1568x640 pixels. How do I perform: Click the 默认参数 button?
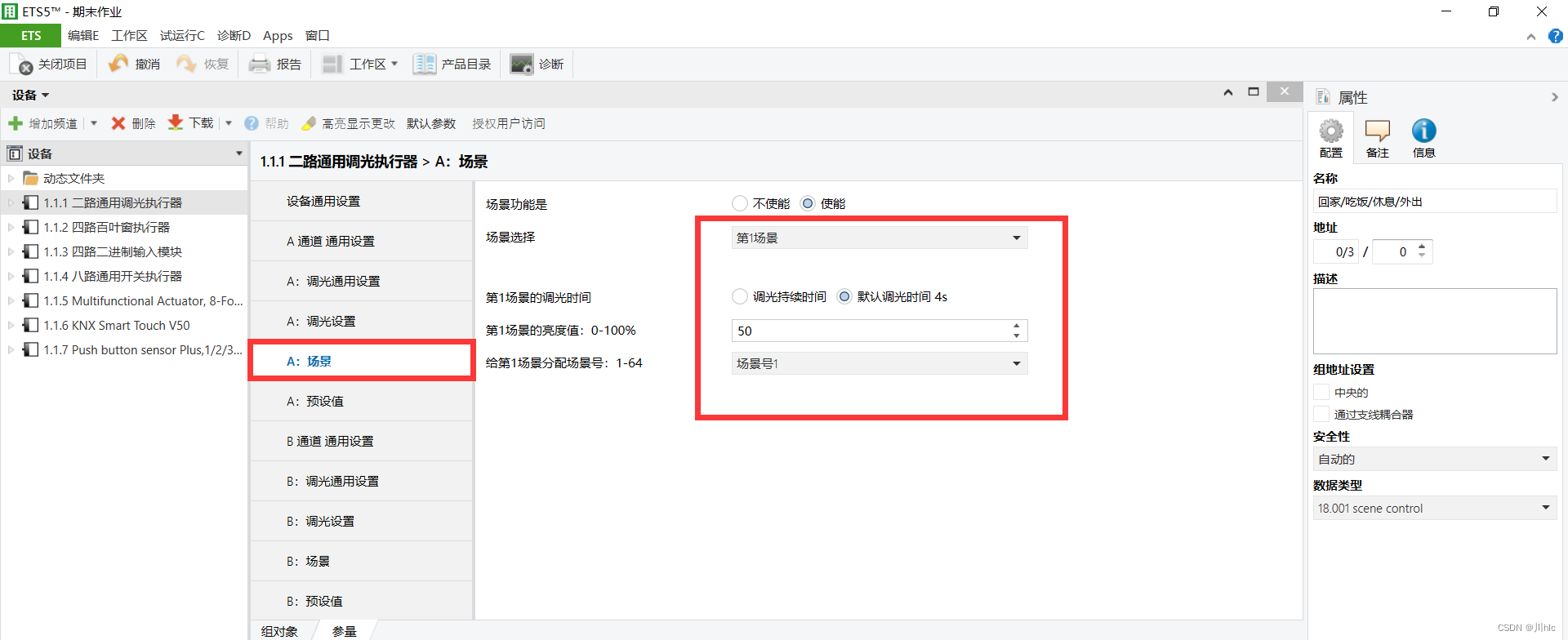[x=431, y=123]
